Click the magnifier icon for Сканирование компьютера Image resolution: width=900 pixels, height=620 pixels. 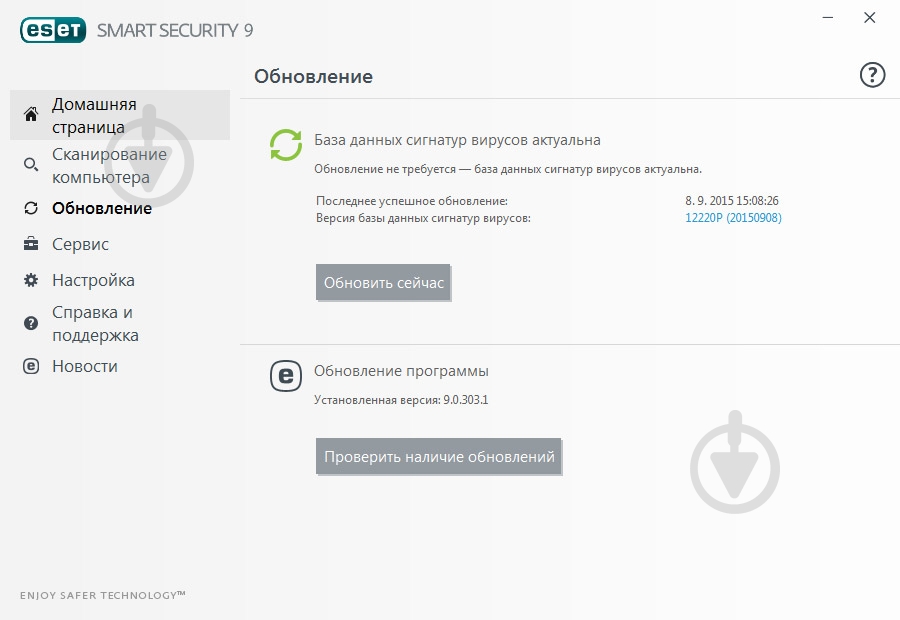click(x=32, y=162)
